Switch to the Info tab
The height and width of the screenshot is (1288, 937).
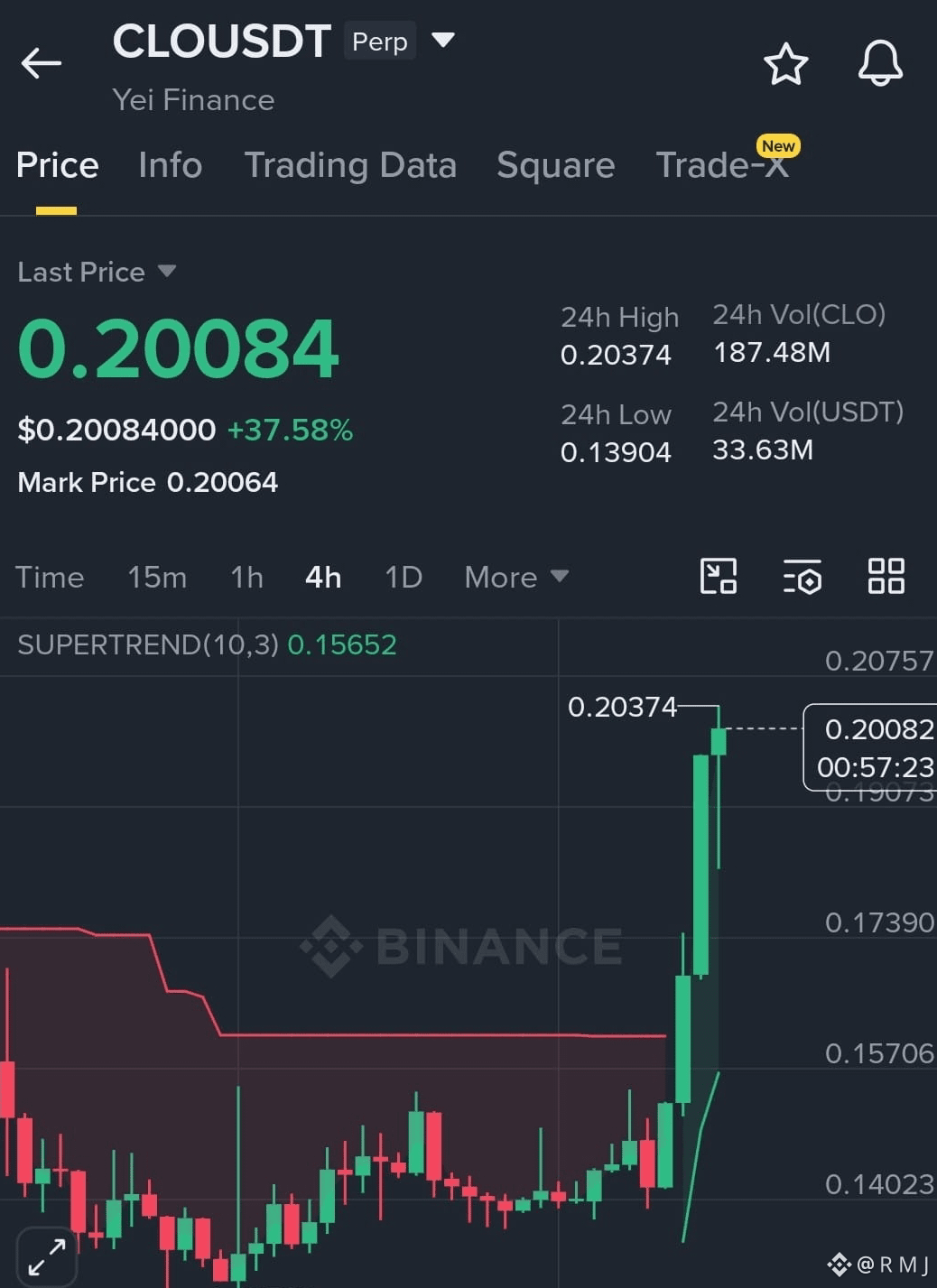(x=171, y=165)
